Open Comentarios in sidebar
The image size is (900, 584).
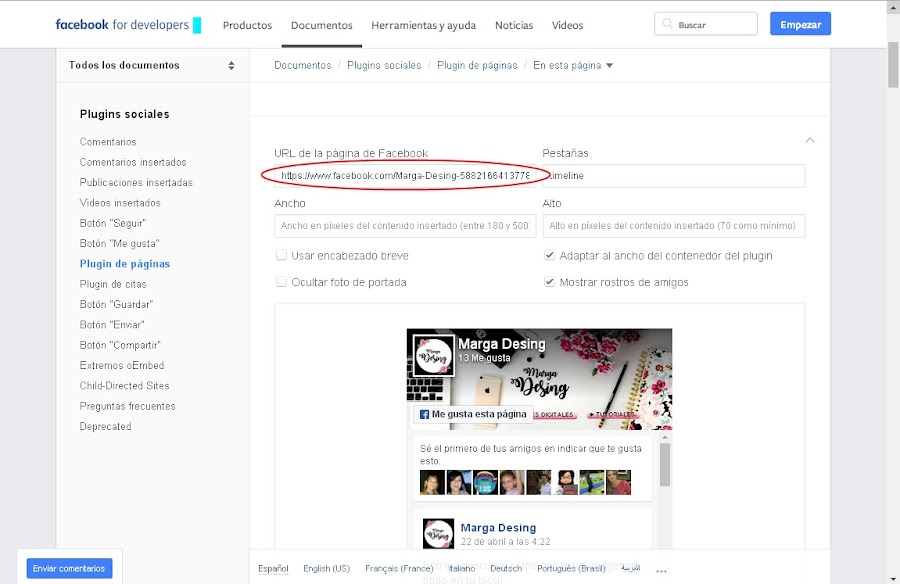[x=108, y=142]
